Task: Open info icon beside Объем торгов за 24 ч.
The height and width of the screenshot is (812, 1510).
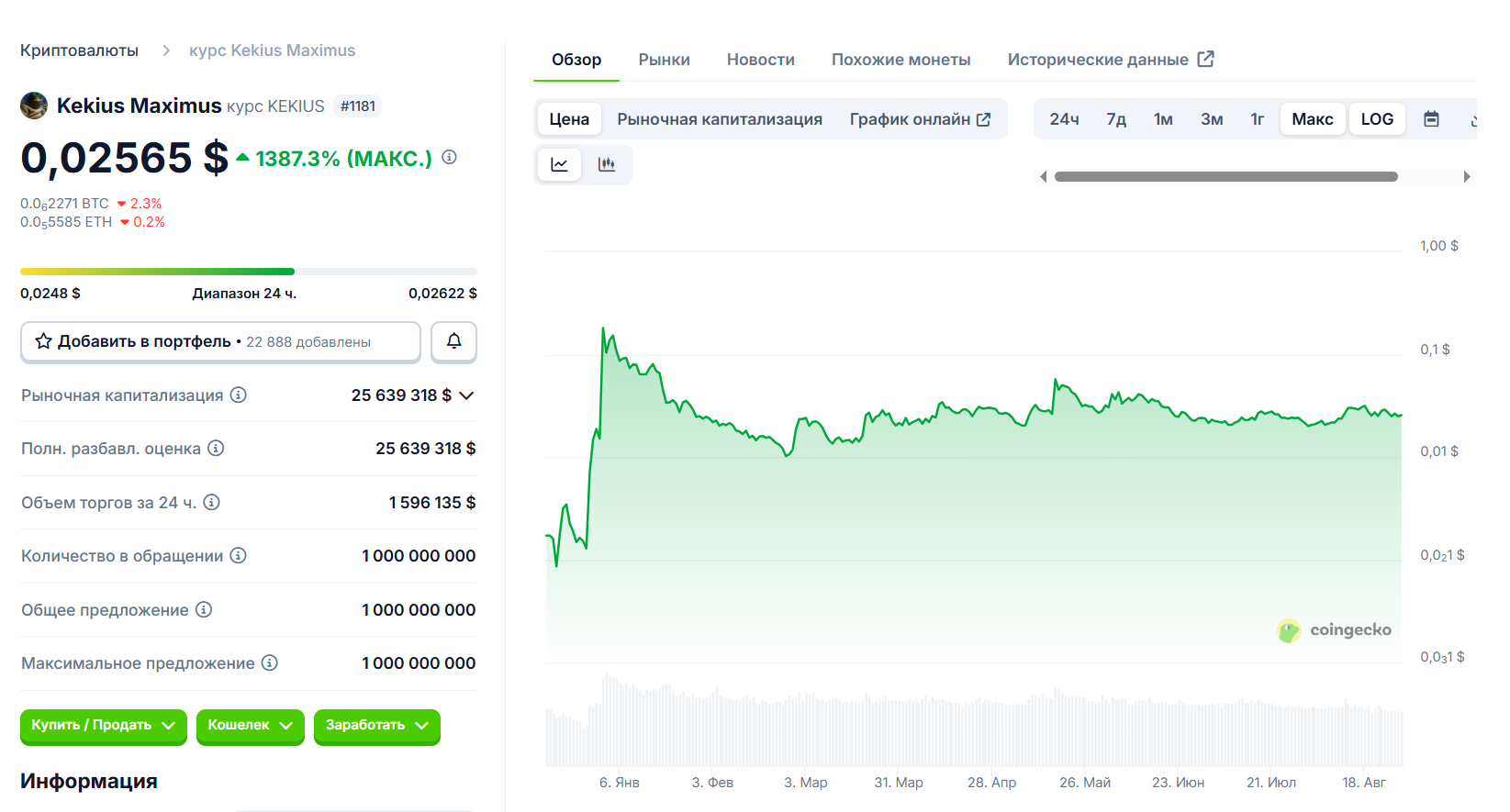Action: [x=211, y=502]
